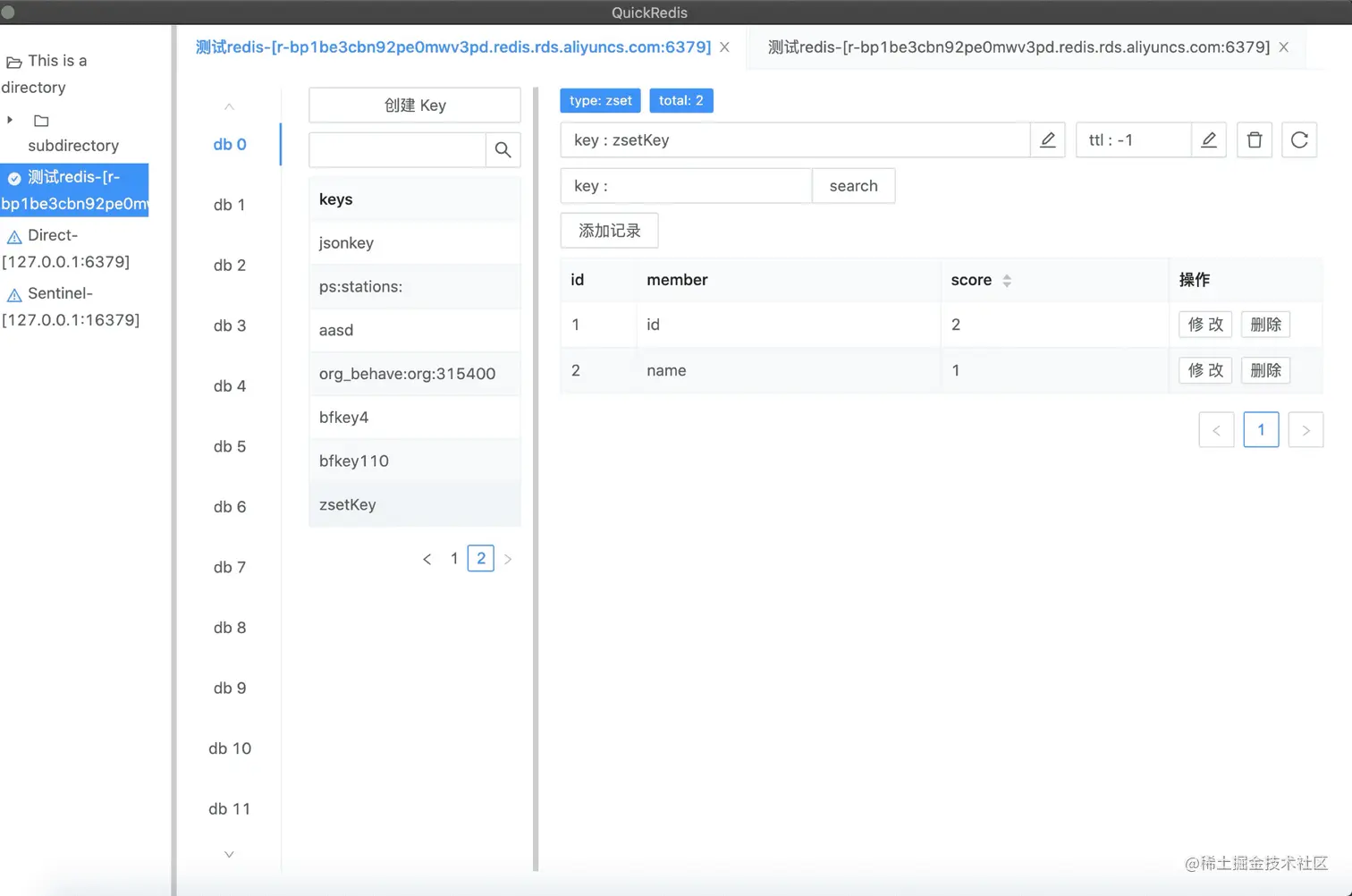Viewport: 1352px width, 896px height.
Task: Click the trash delete key icon
Action: (1255, 139)
